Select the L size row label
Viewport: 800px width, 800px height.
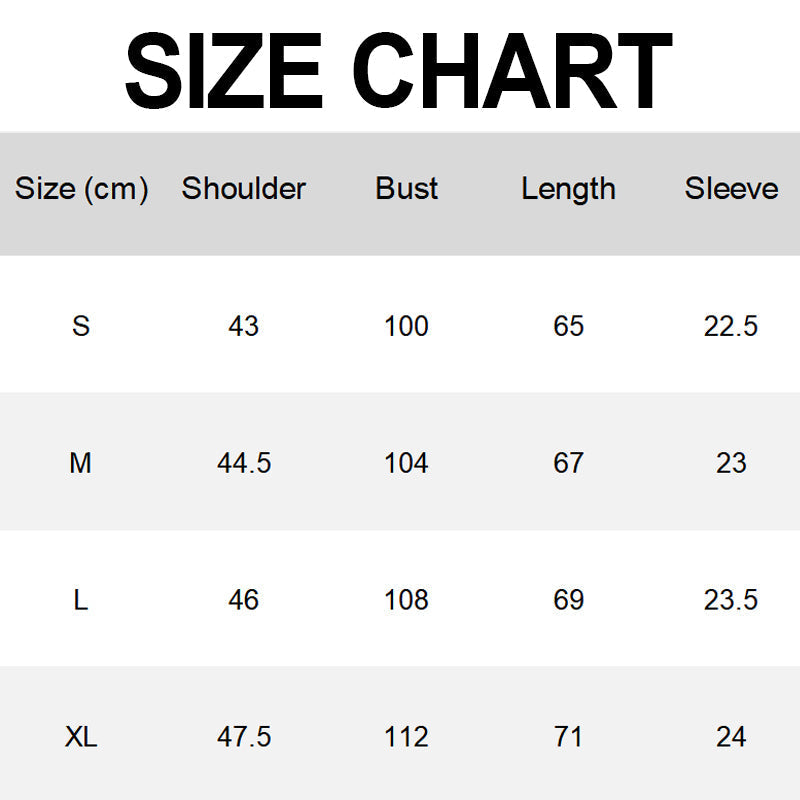click(81, 600)
